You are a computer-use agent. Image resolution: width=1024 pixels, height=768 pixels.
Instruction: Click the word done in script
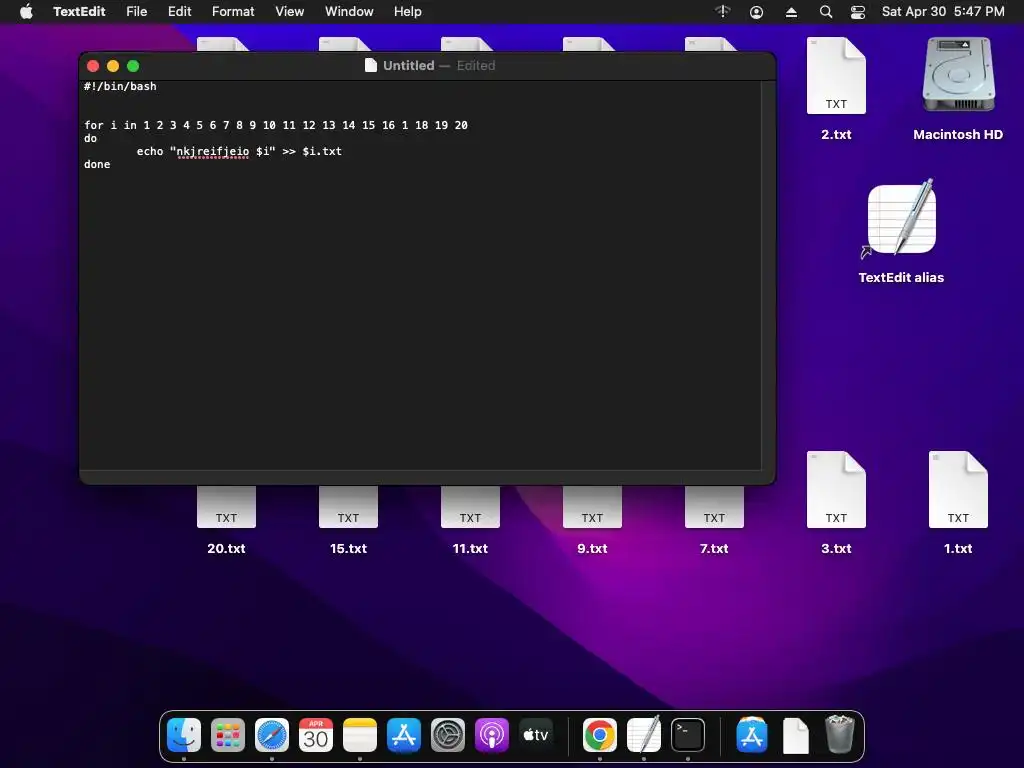click(97, 165)
